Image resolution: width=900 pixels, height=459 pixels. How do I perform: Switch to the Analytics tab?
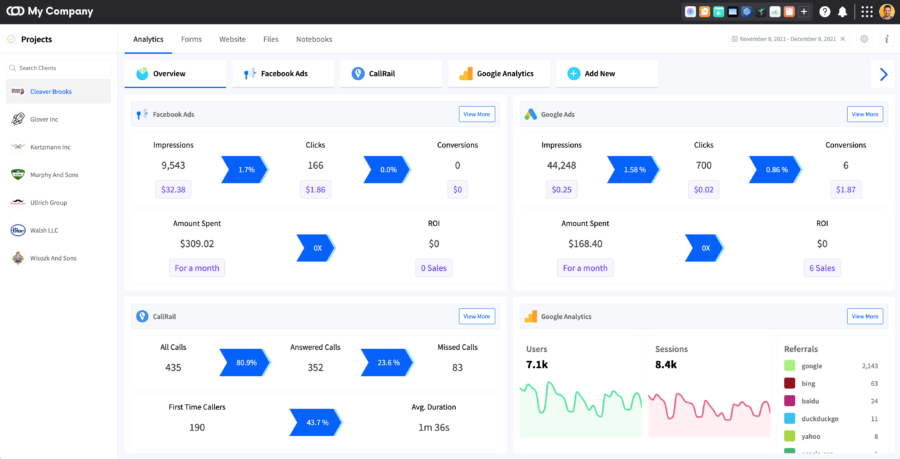pyautogui.click(x=148, y=40)
